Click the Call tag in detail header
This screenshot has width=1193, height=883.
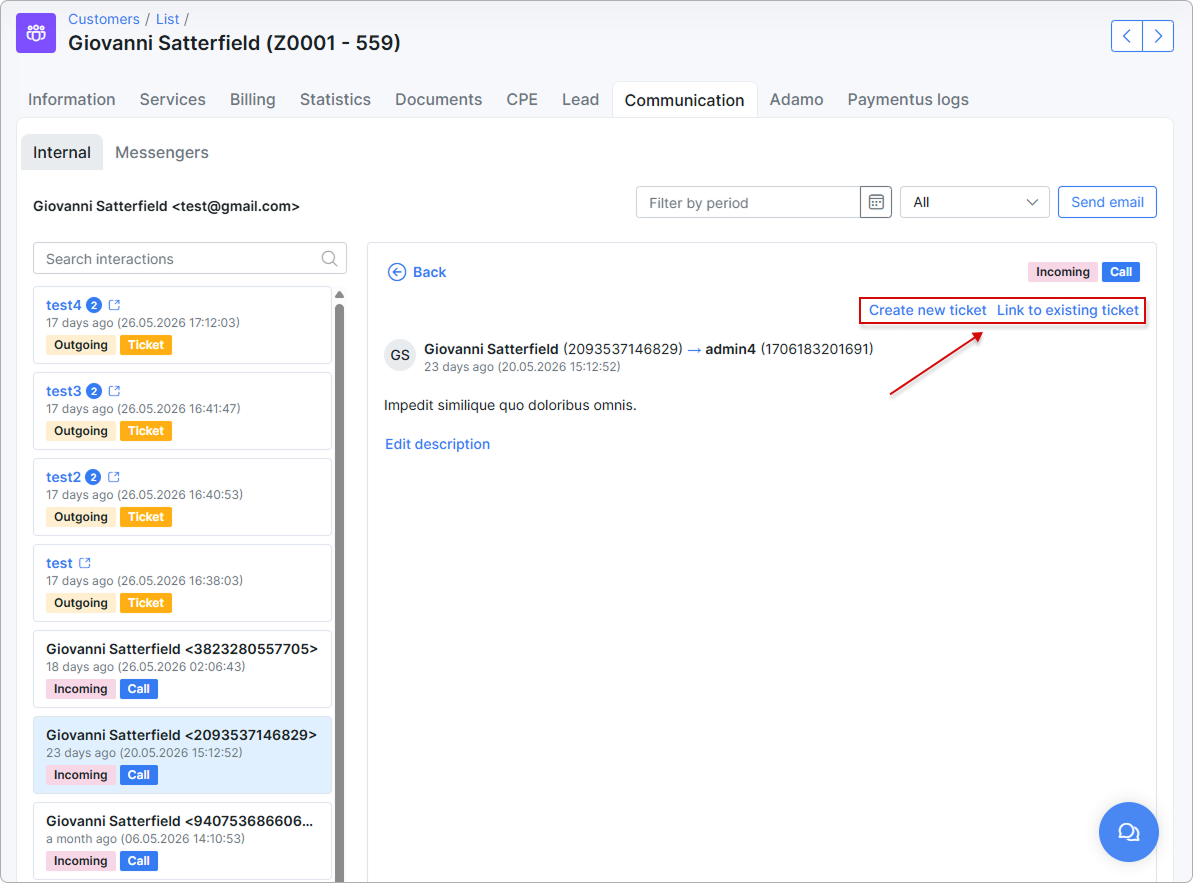[1121, 272]
